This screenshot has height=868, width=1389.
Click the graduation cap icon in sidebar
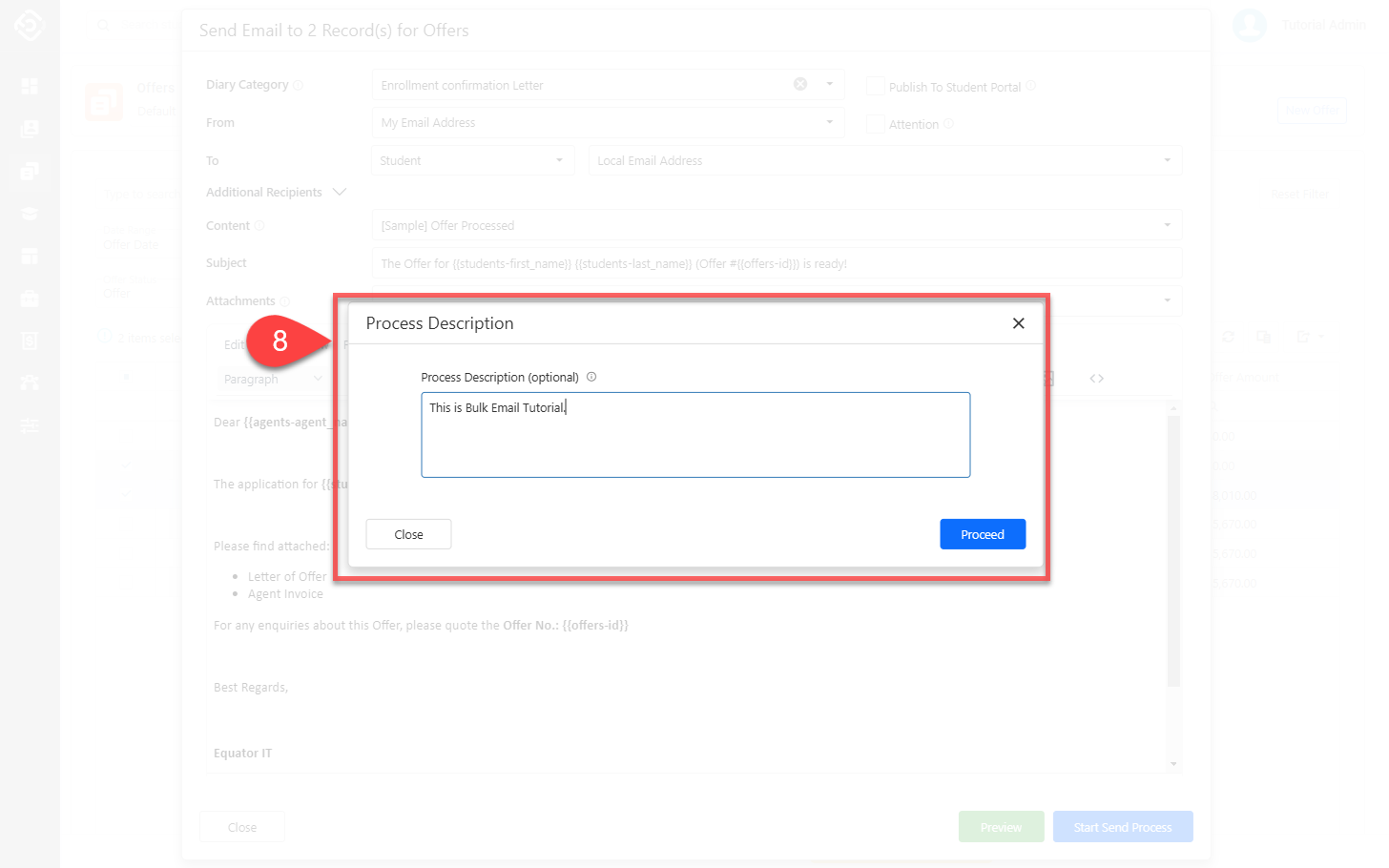point(30,214)
